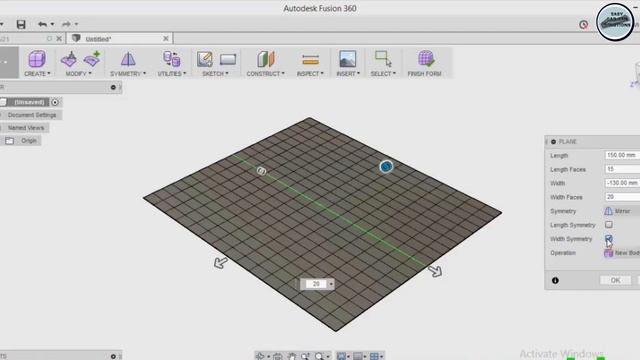Open the Create box tool
Viewport: 640px width, 360px height.
click(x=37, y=60)
